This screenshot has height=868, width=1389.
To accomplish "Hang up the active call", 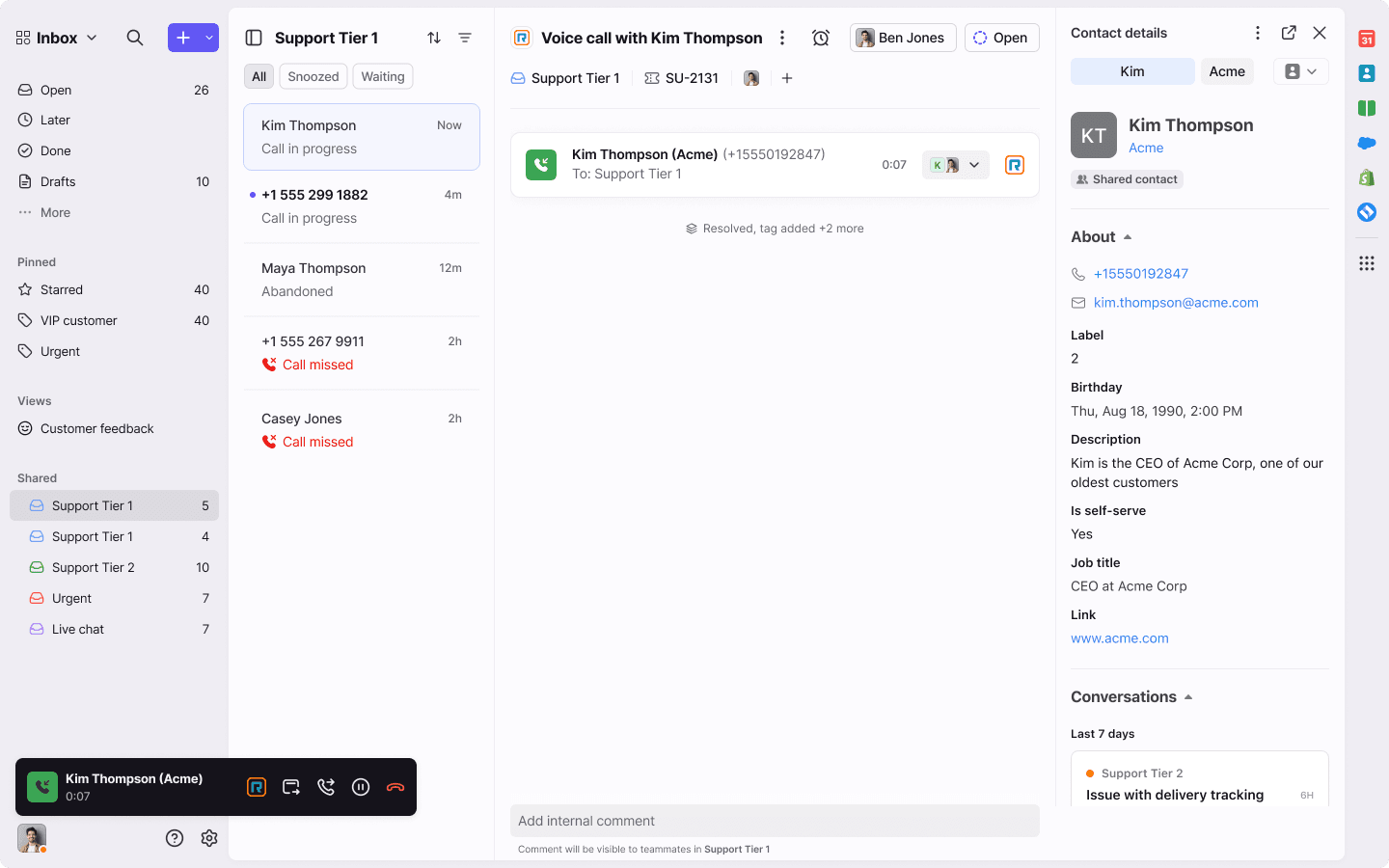I will tap(395, 787).
